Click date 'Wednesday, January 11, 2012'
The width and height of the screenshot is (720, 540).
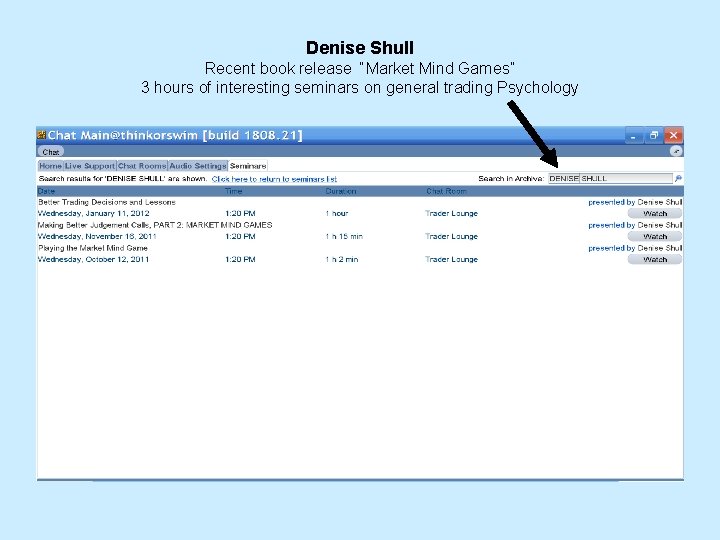[x=94, y=213]
